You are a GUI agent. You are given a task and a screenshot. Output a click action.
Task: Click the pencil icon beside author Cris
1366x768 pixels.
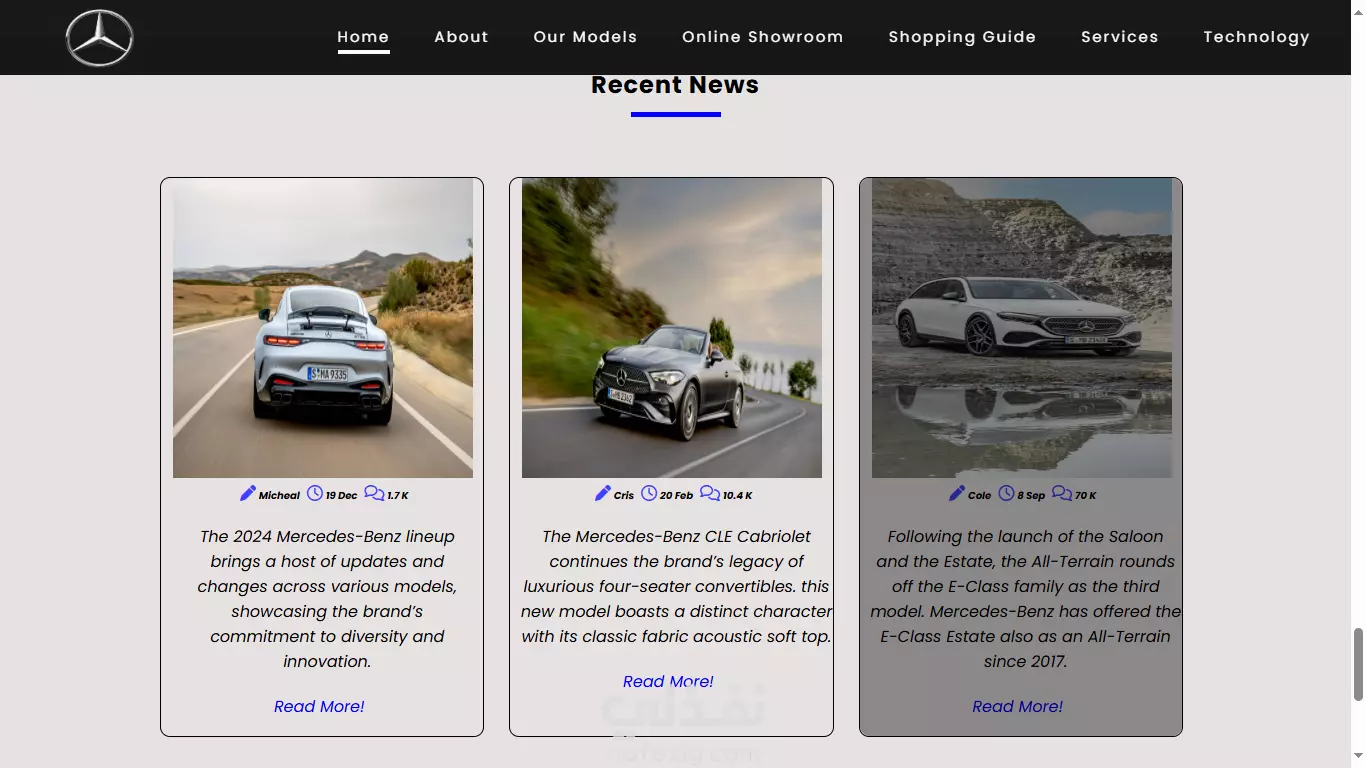click(x=603, y=493)
